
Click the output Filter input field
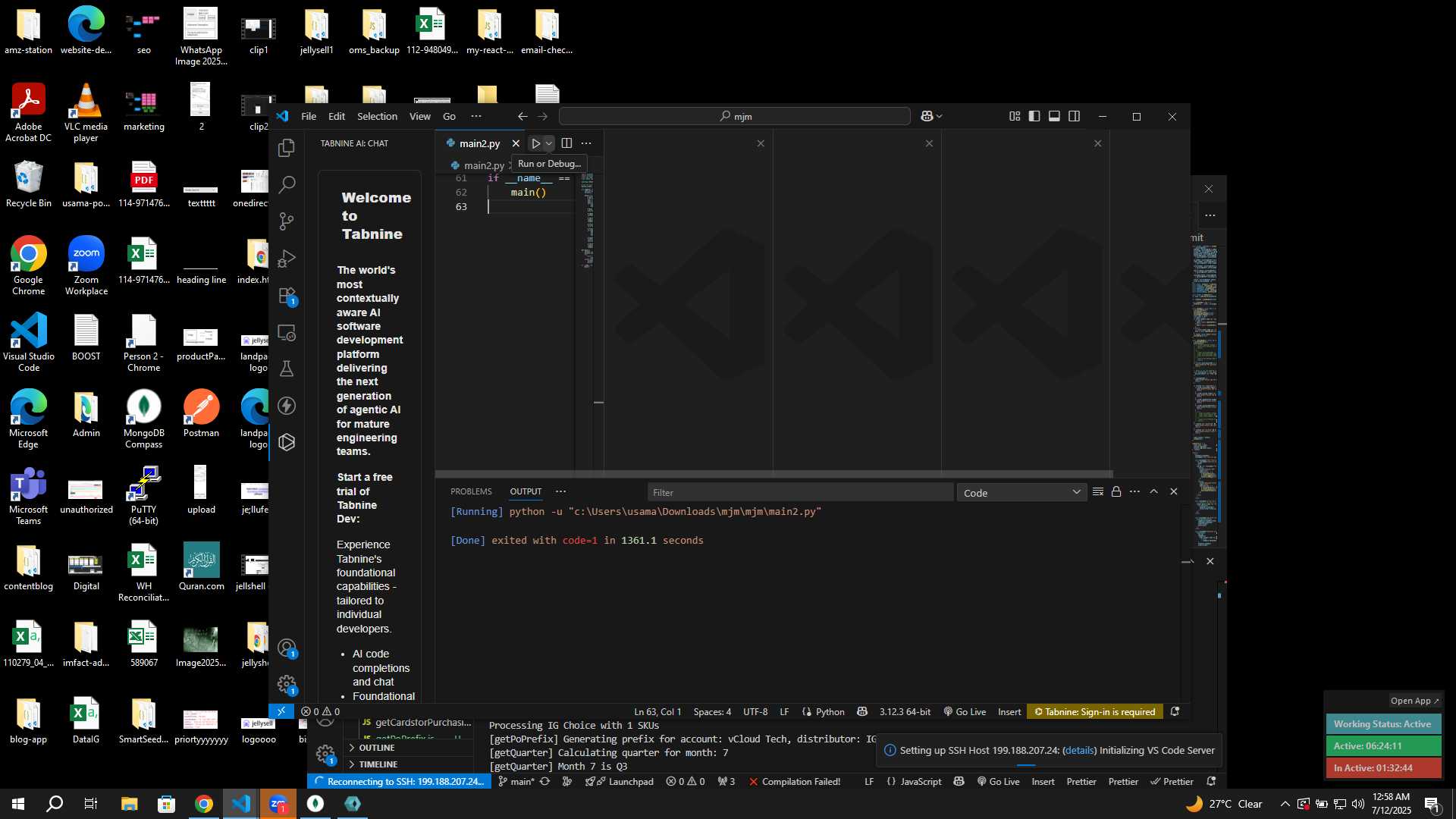[800, 492]
